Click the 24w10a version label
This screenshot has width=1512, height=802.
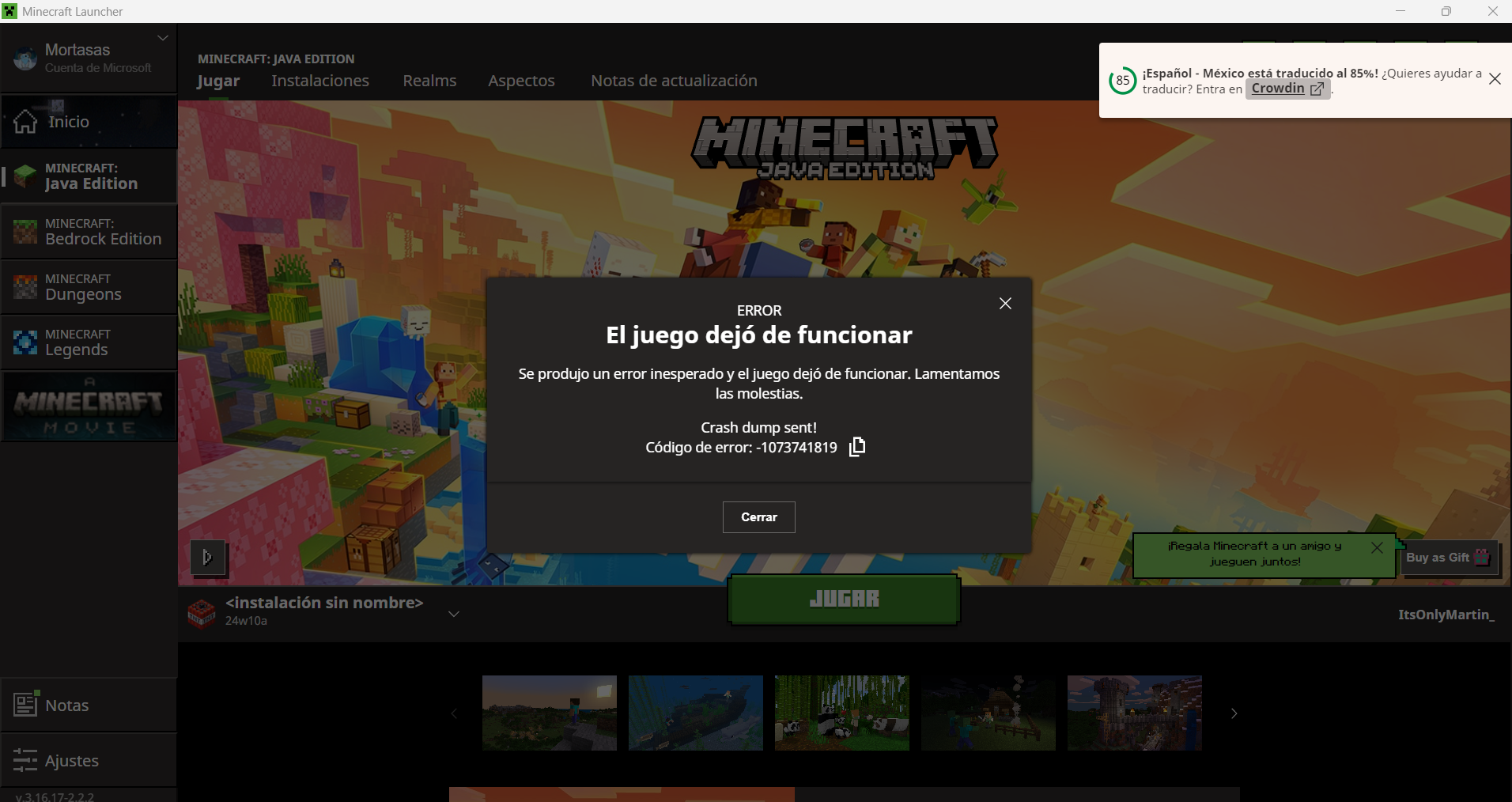click(x=246, y=621)
